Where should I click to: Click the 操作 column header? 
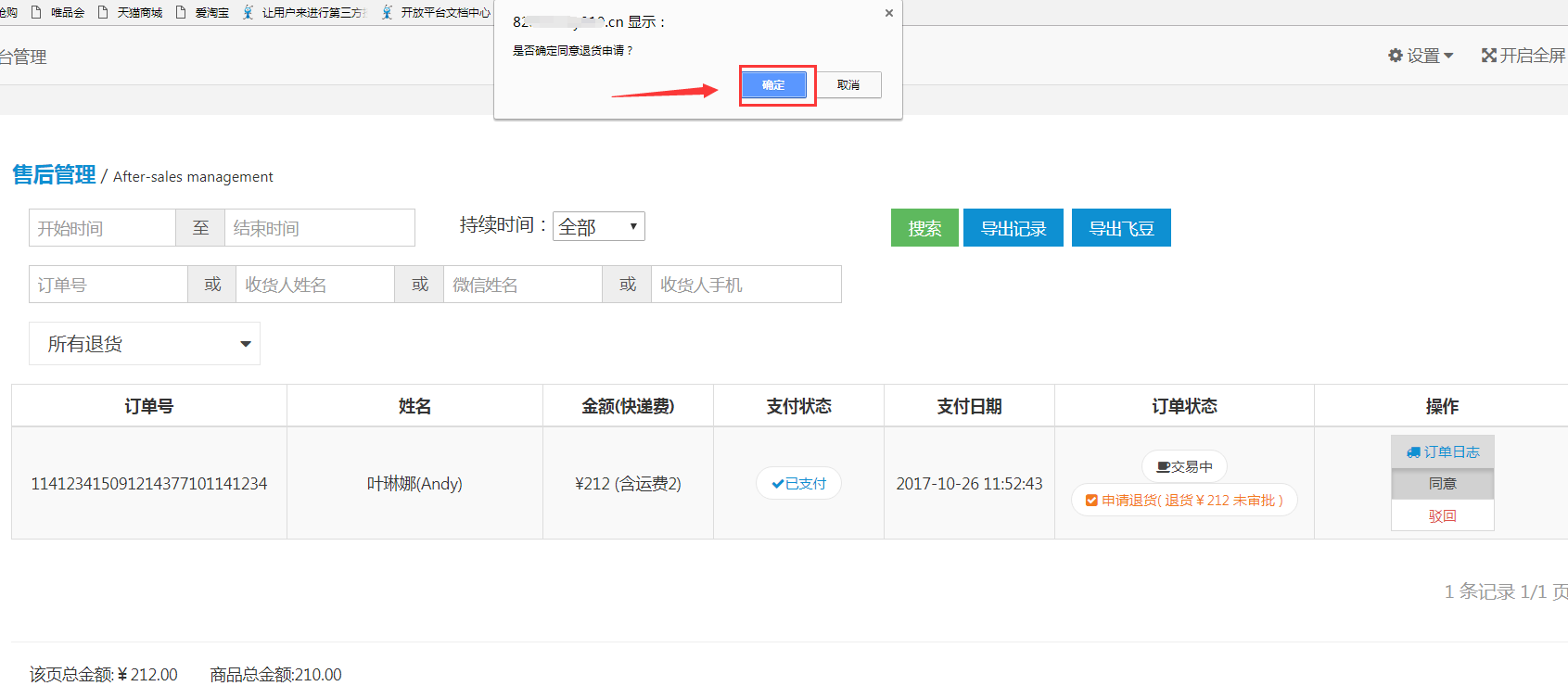1442,406
